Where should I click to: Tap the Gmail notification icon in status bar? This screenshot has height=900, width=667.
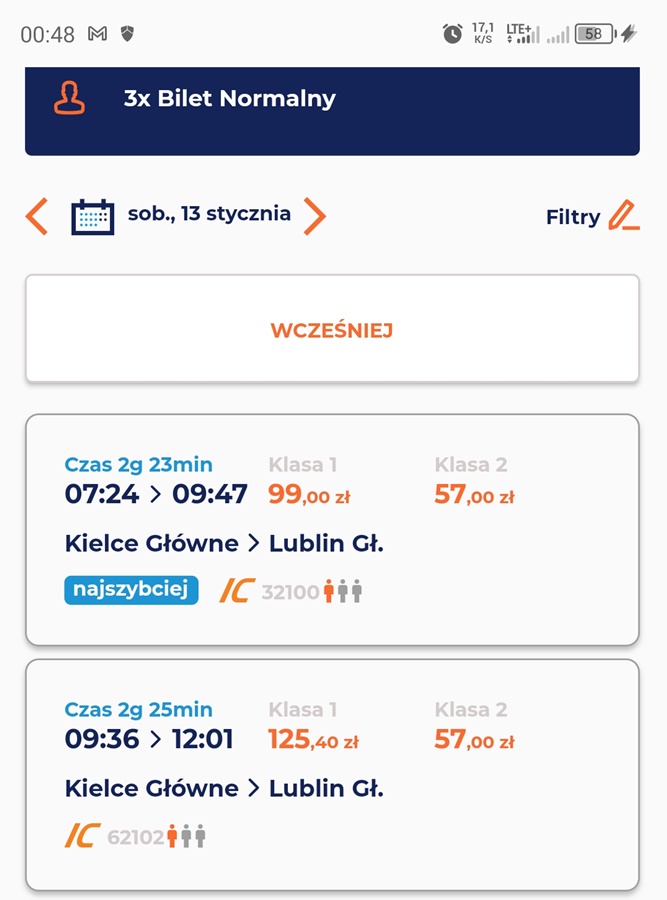tap(97, 34)
